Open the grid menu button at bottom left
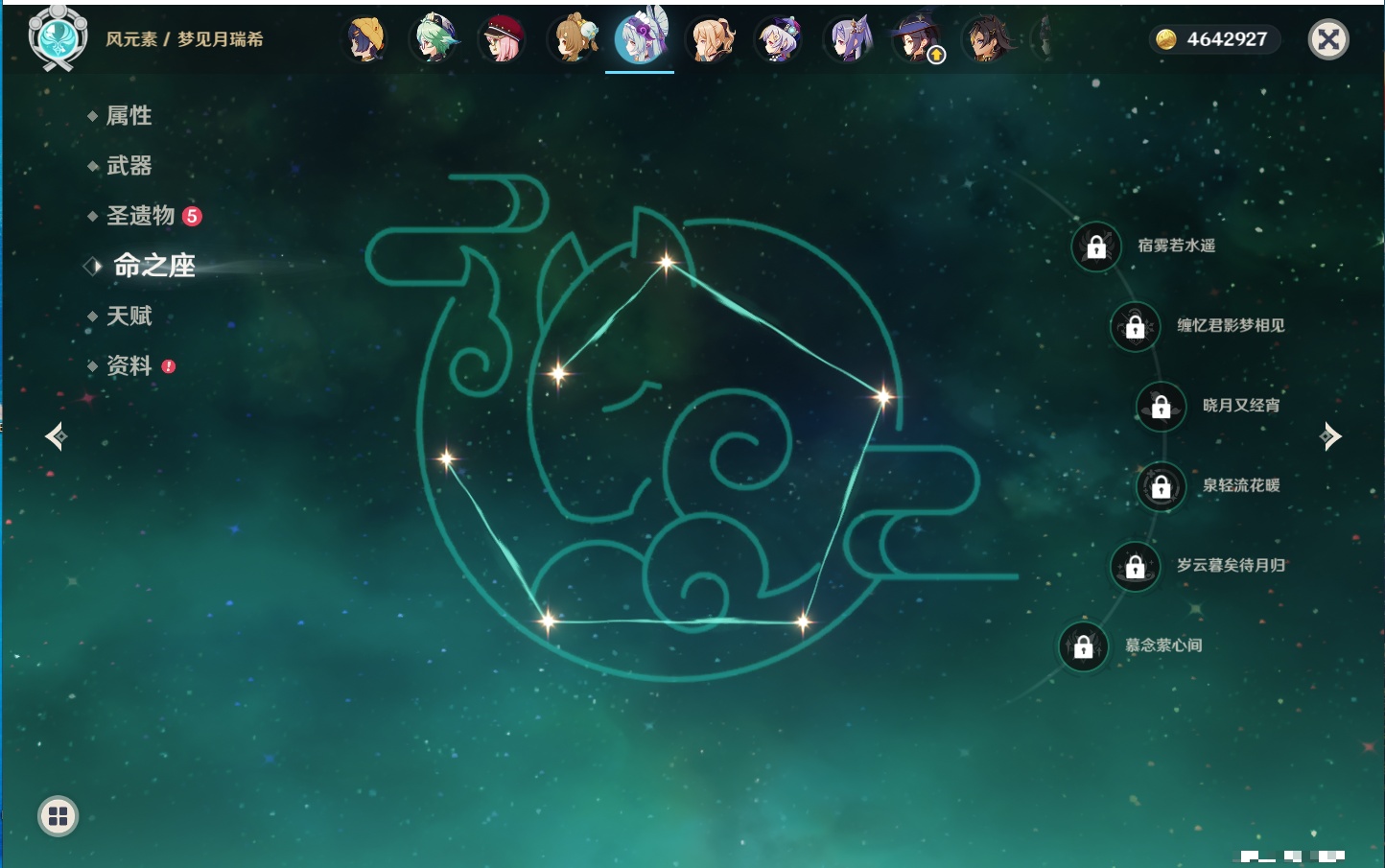 (58, 816)
